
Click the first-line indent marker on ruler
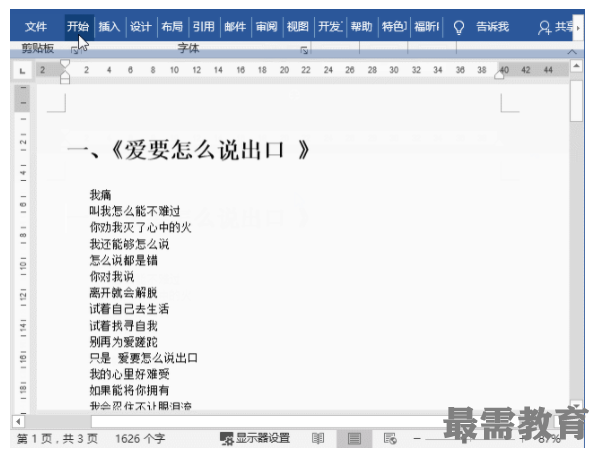(65, 63)
